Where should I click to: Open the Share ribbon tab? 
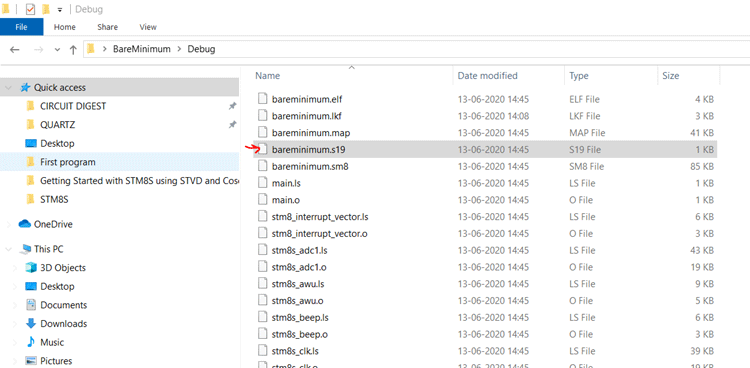click(x=107, y=27)
